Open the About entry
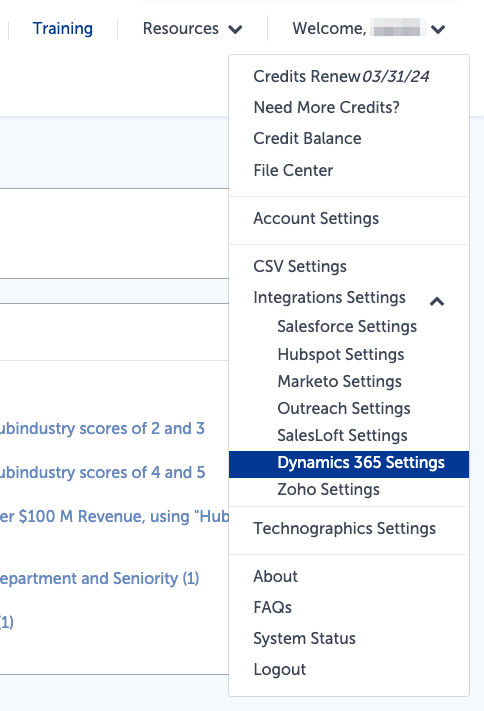 click(x=275, y=576)
